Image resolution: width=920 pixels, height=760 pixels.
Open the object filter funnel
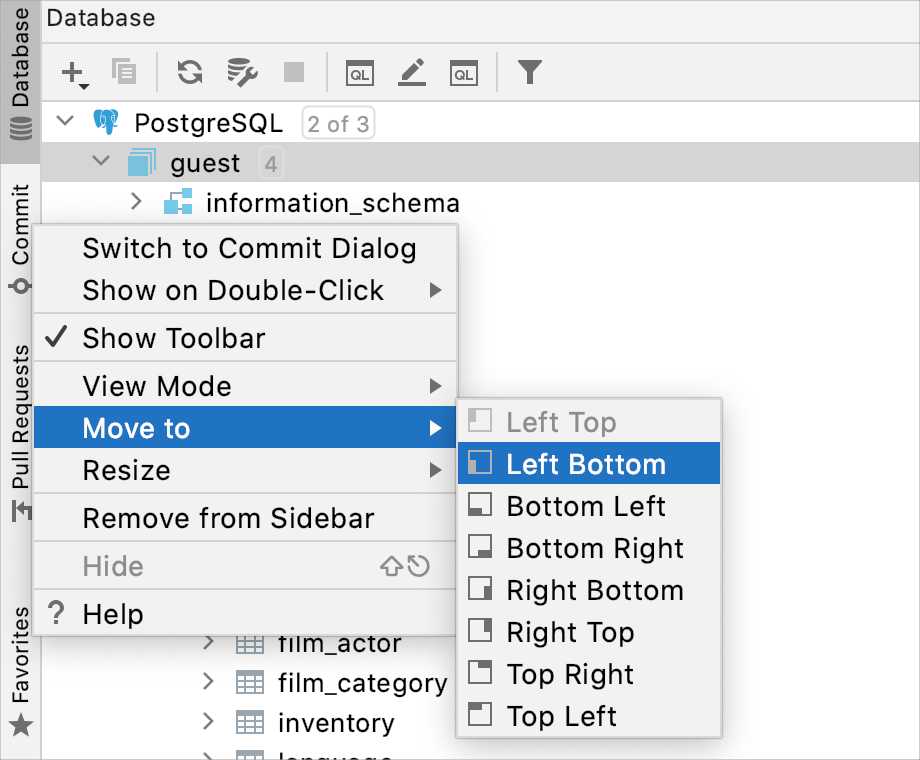tap(529, 72)
